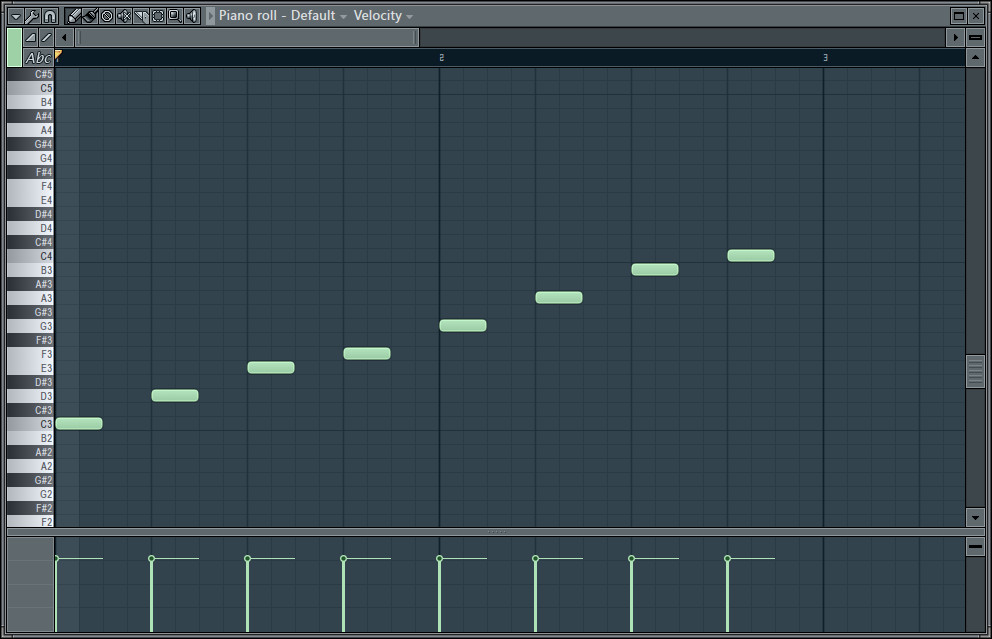
Task: Click the C#5 piano key
Action: (30, 75)
